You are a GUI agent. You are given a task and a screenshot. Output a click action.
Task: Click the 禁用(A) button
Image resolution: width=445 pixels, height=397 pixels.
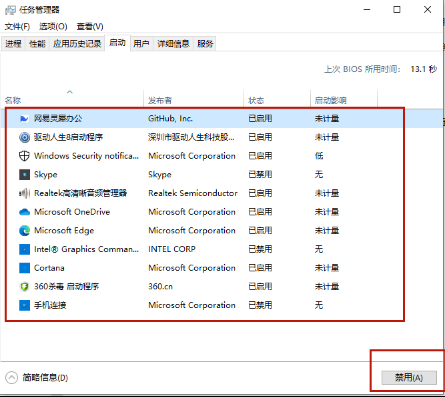coord(409,378)
